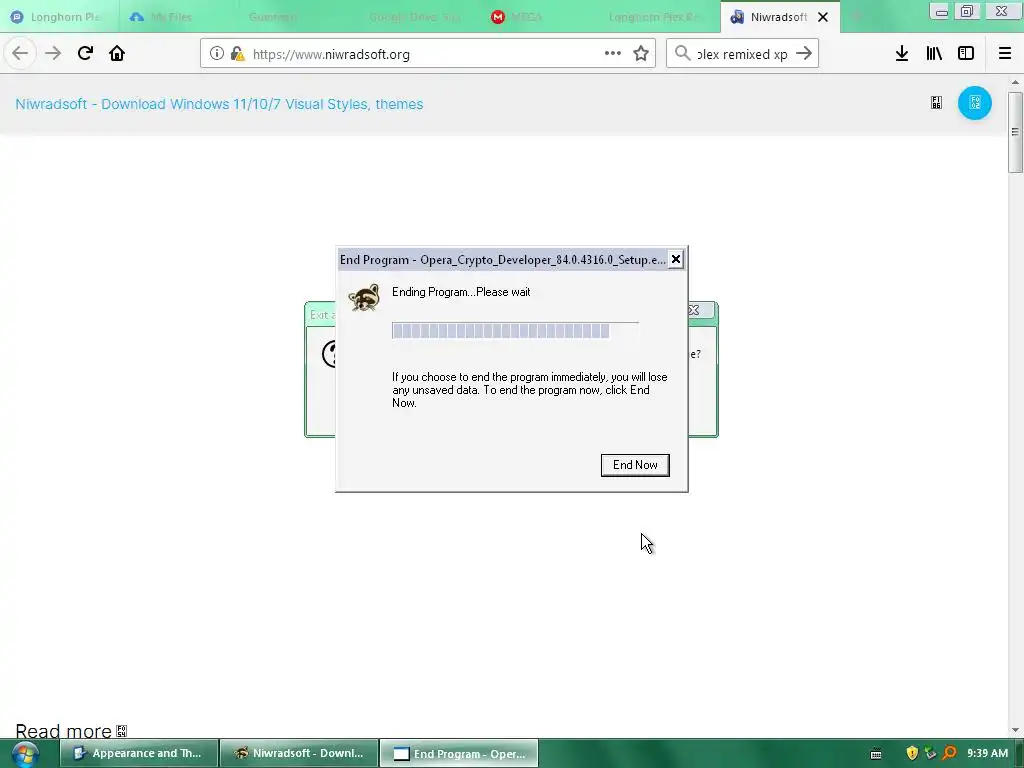Open the Firefox hamburger menu
Screen dimensions: 1024x768
[x=1005, y=54]
